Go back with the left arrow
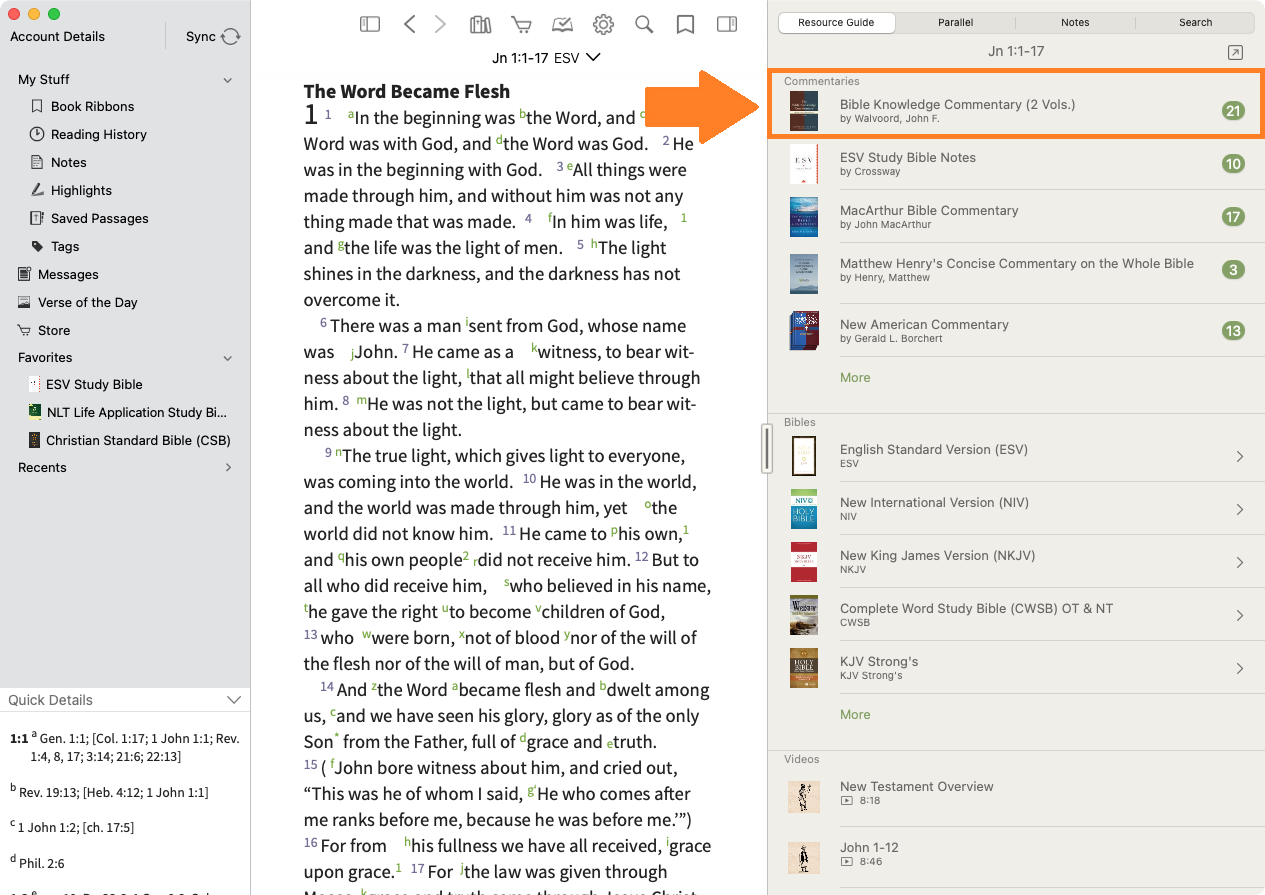1265x895 pixels. click(409, 25)
